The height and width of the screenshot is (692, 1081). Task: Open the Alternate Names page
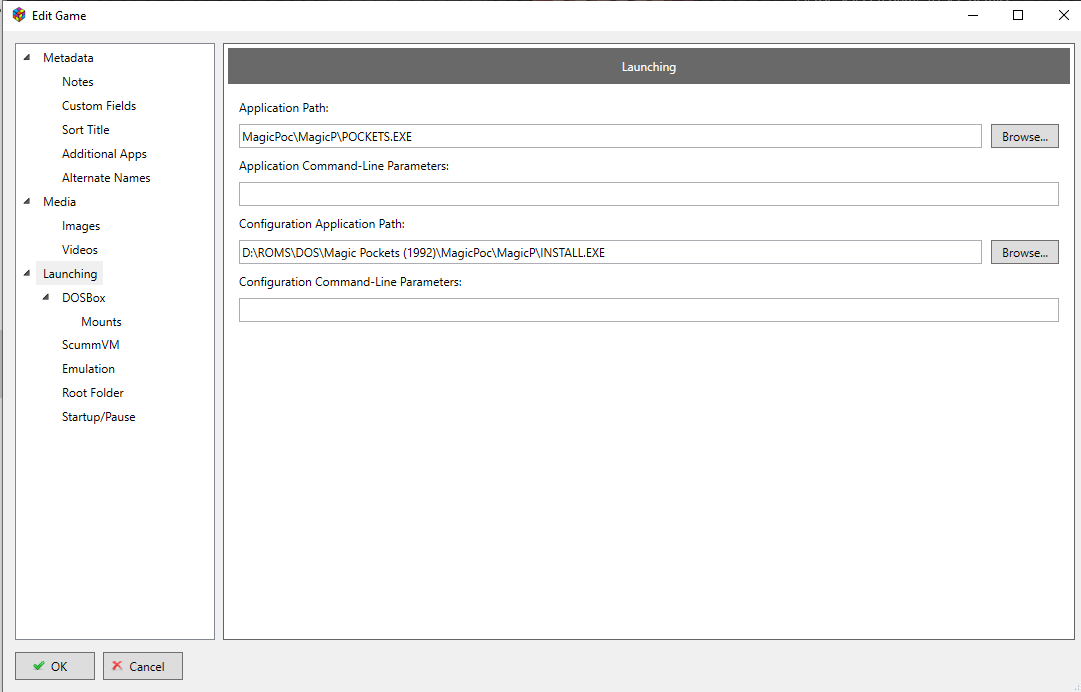(x=105, y=178)
